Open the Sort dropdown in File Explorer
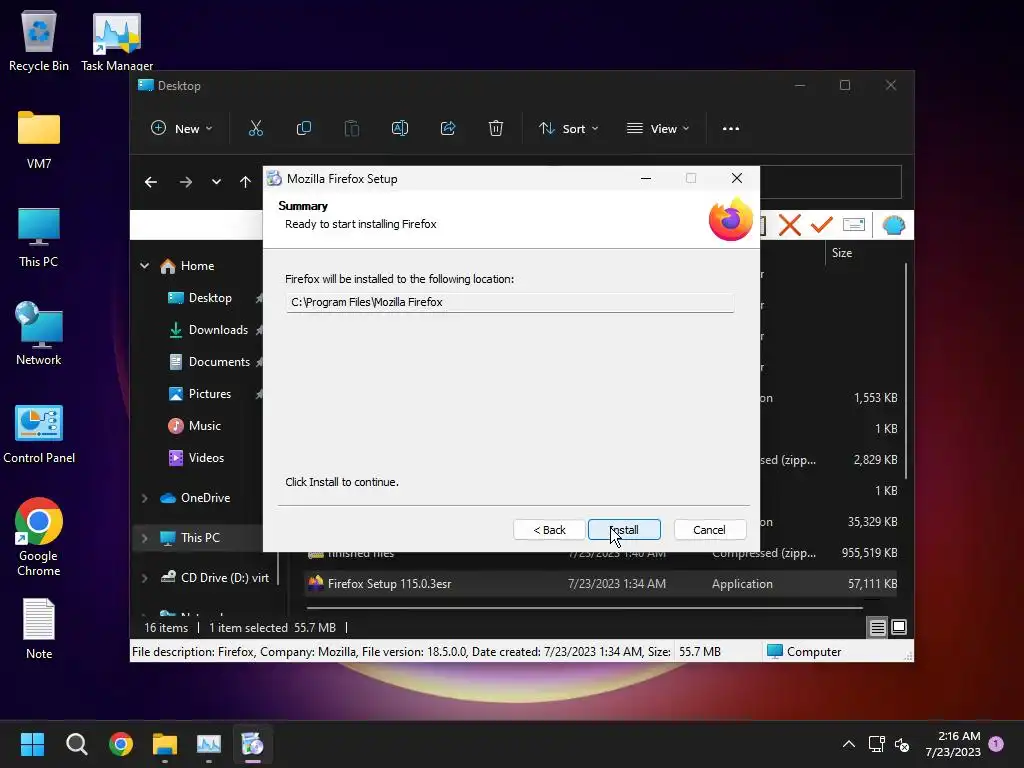The height and width of the screenshot is (768, 1024). pos(568,129)
